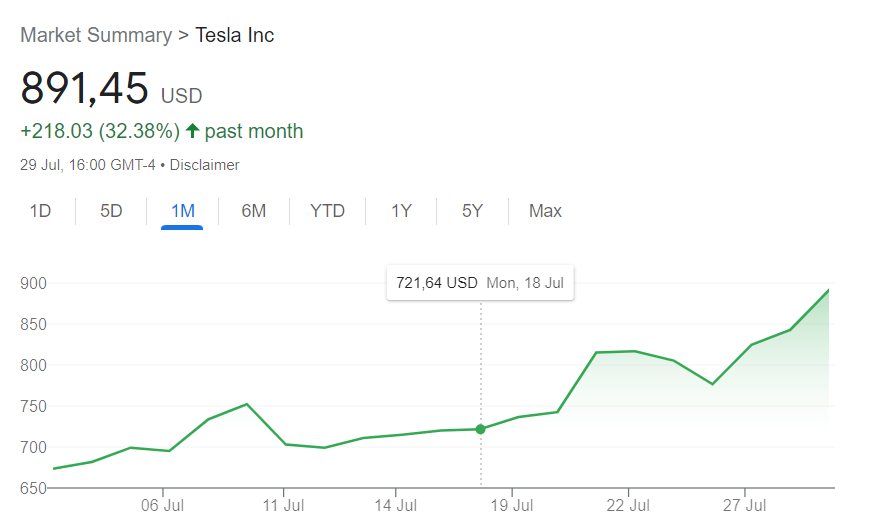Click the Tesla Inc title text
The width and height of the screenshot is (884, 523).
point(235,35)
